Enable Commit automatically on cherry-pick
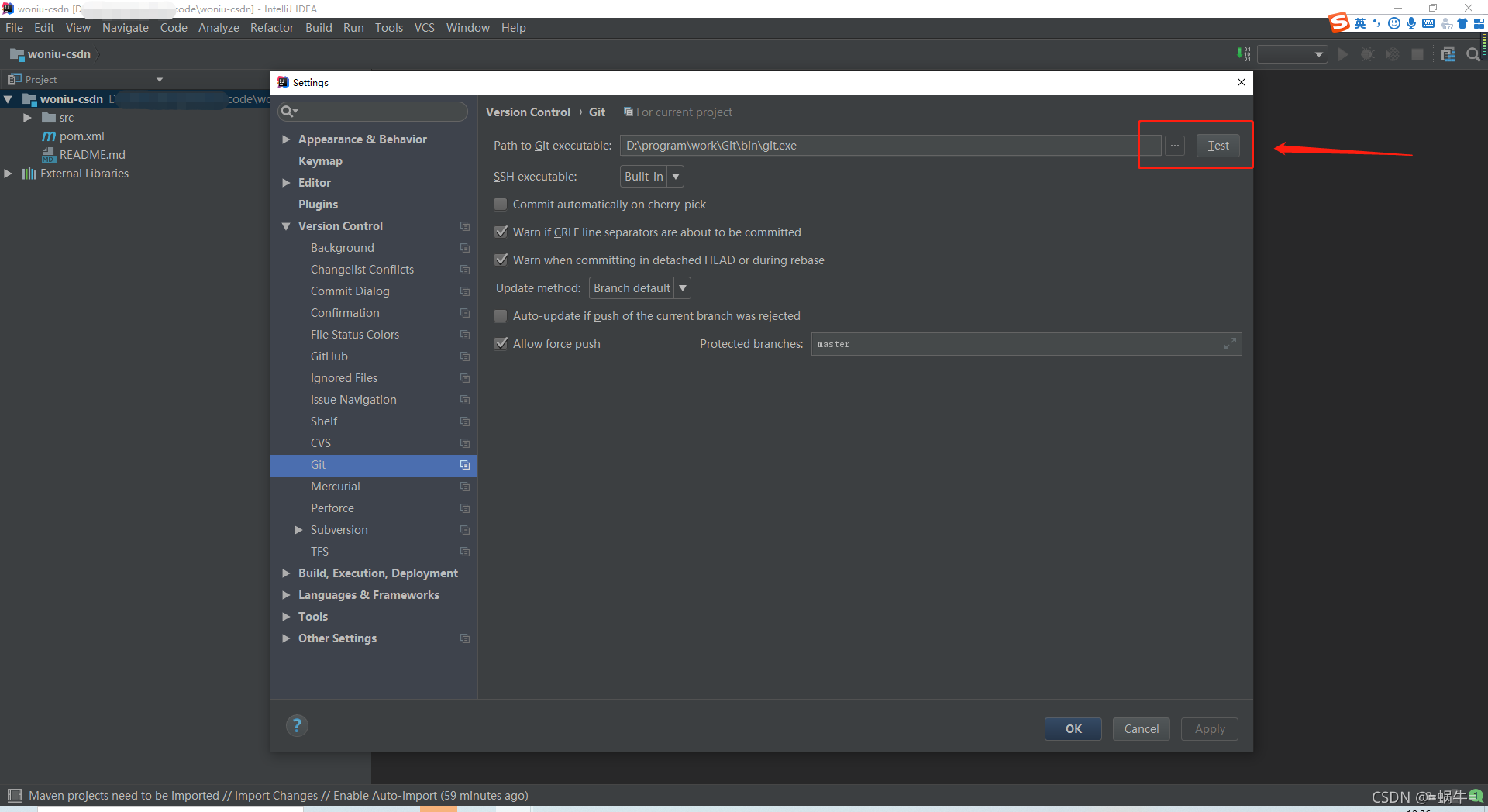 click(501, 205)
